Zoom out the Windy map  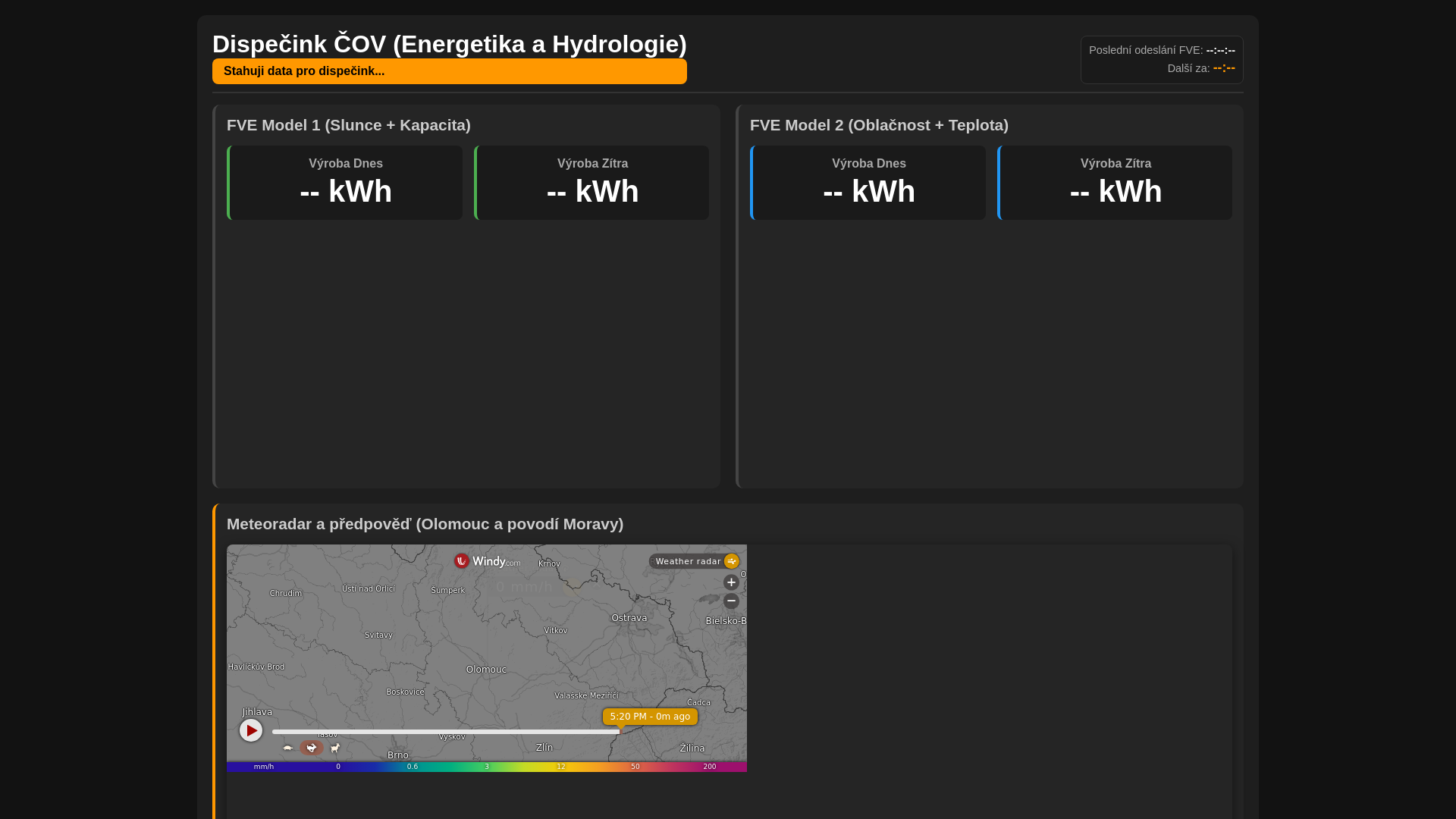tap(731, 601)
